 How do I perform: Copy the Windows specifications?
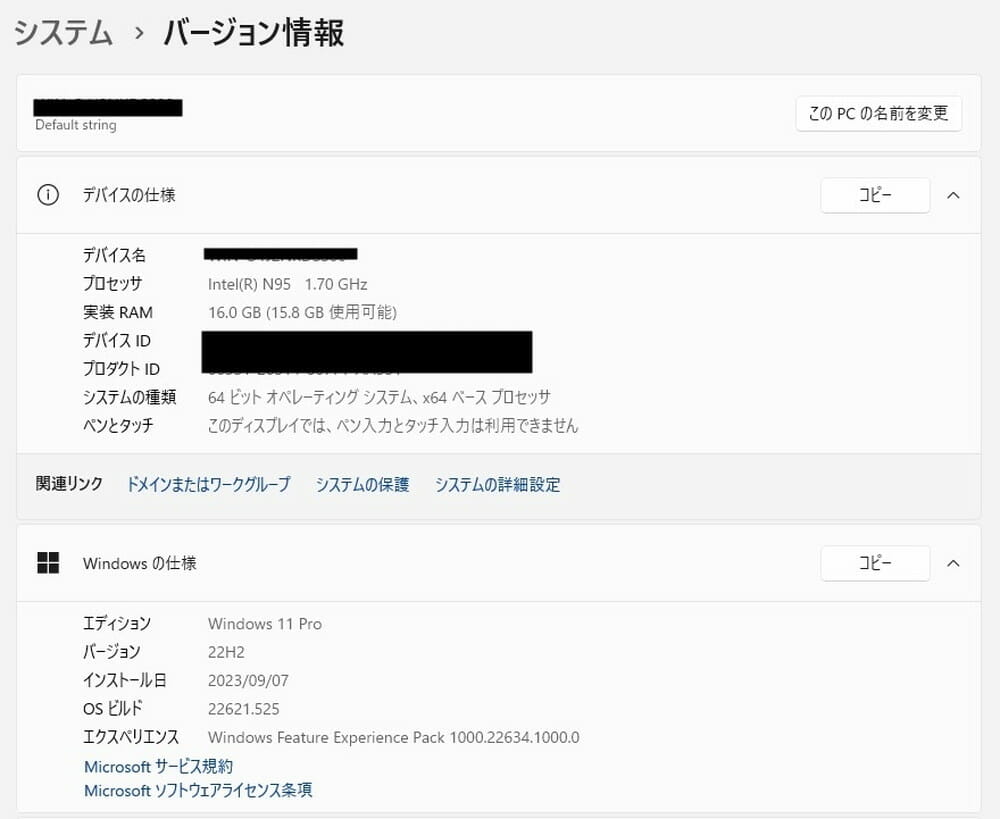(x=875, y=564)
